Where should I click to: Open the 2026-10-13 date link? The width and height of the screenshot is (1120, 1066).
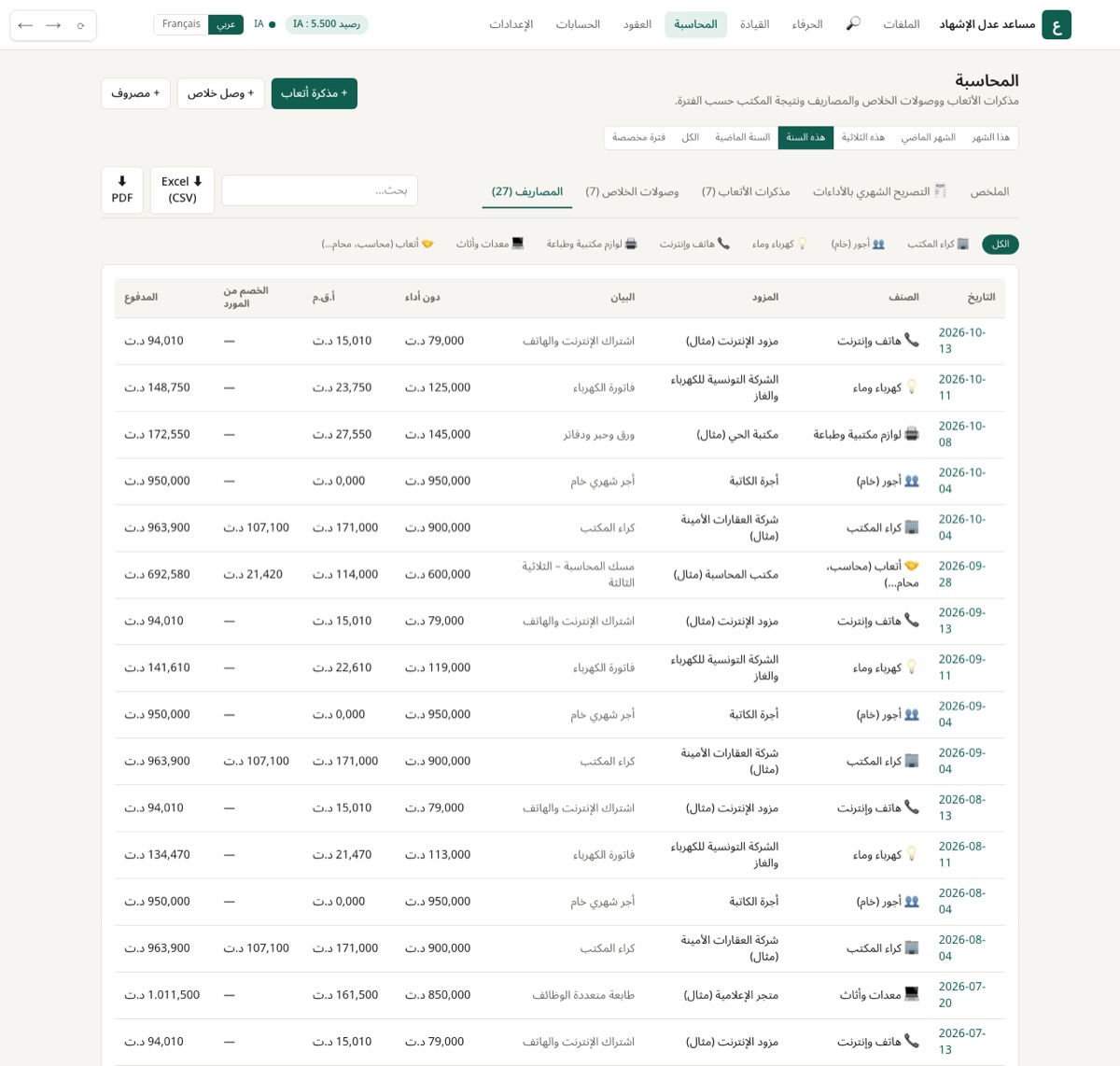pos(961,341)
